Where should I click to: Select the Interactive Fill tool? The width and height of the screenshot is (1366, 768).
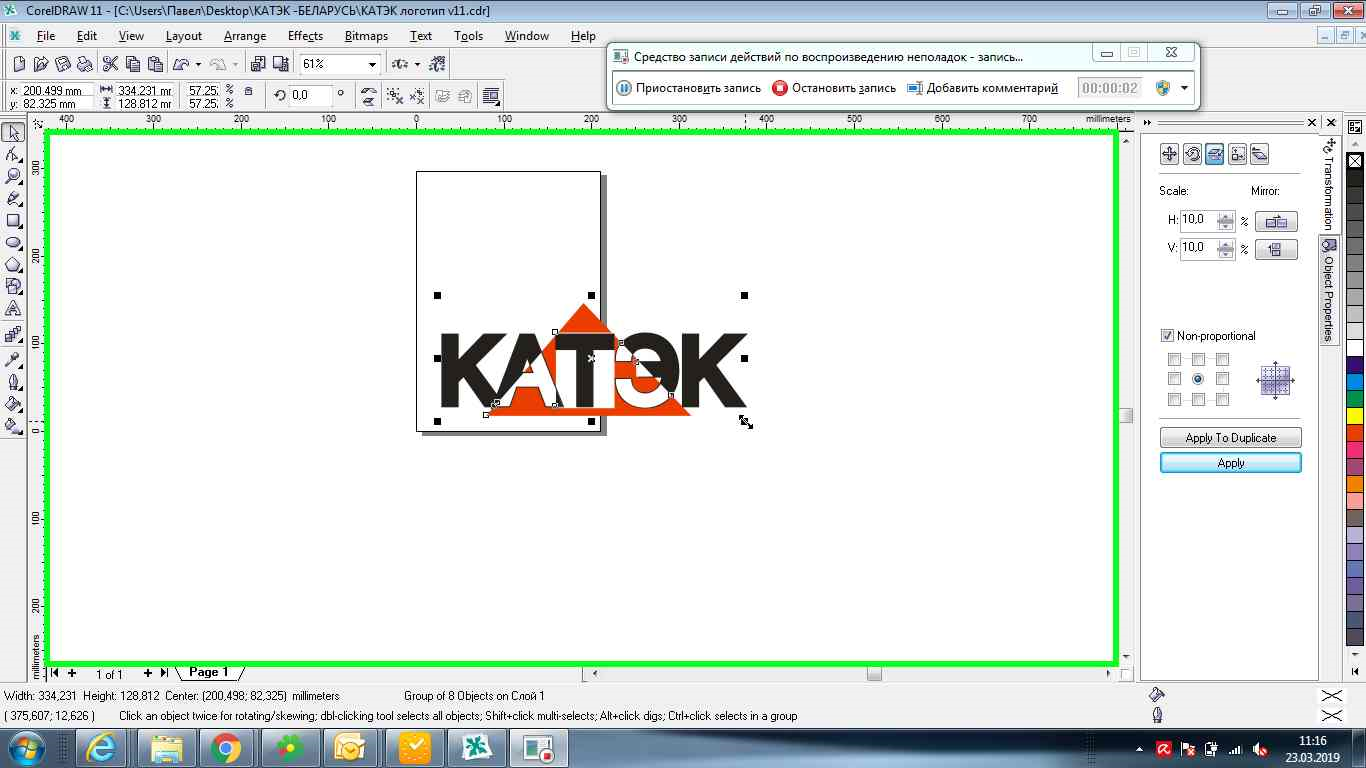(x=13, y=425)
